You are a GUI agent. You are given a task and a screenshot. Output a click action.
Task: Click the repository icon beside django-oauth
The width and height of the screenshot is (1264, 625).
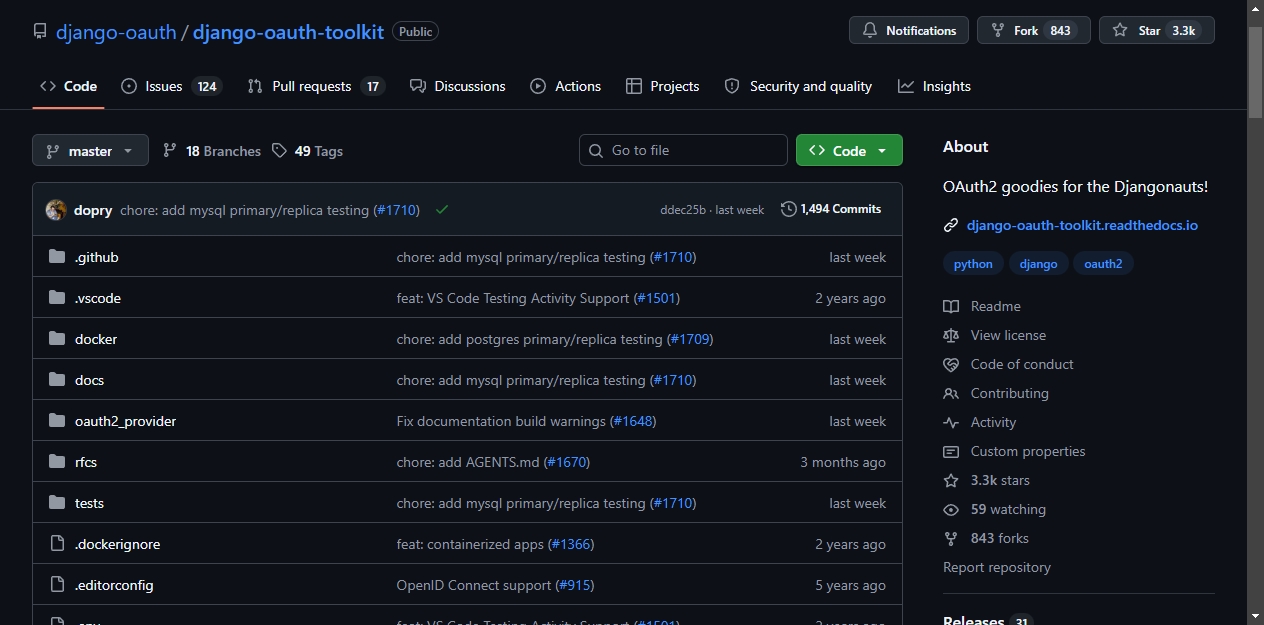pos(40,31)
